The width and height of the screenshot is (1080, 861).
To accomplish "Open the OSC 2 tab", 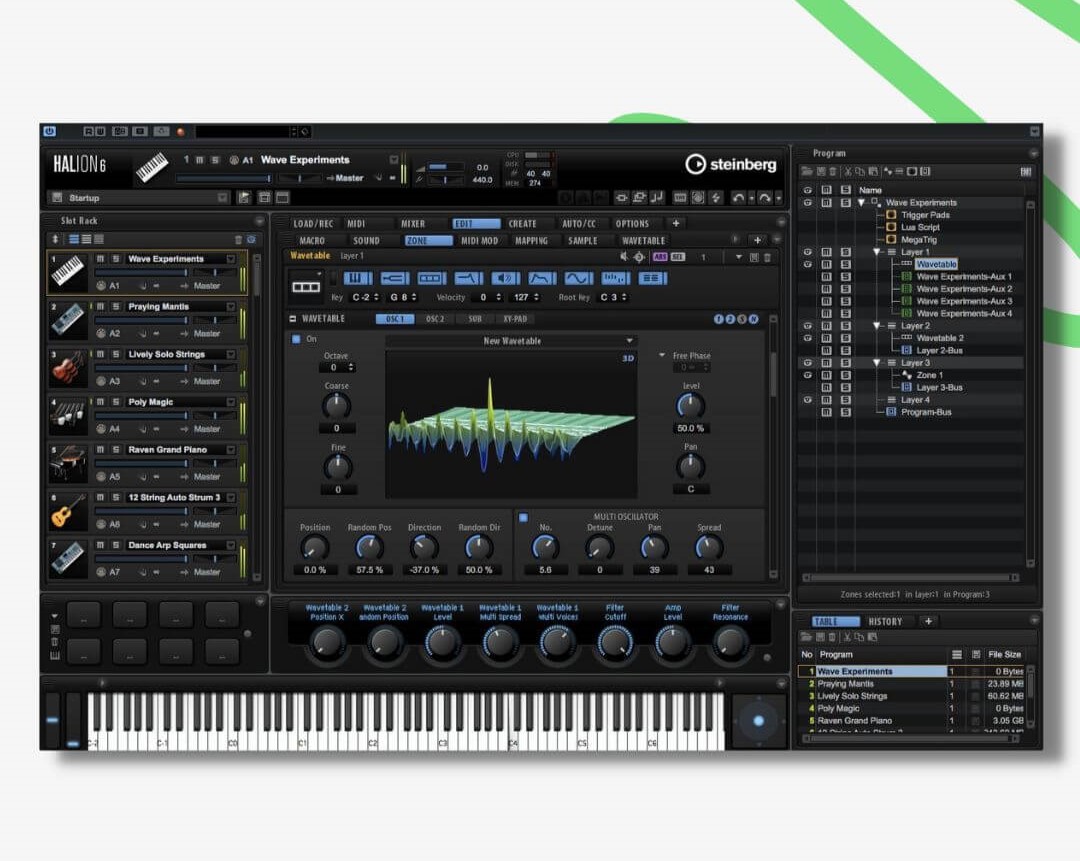I will [x=435, y=319].
